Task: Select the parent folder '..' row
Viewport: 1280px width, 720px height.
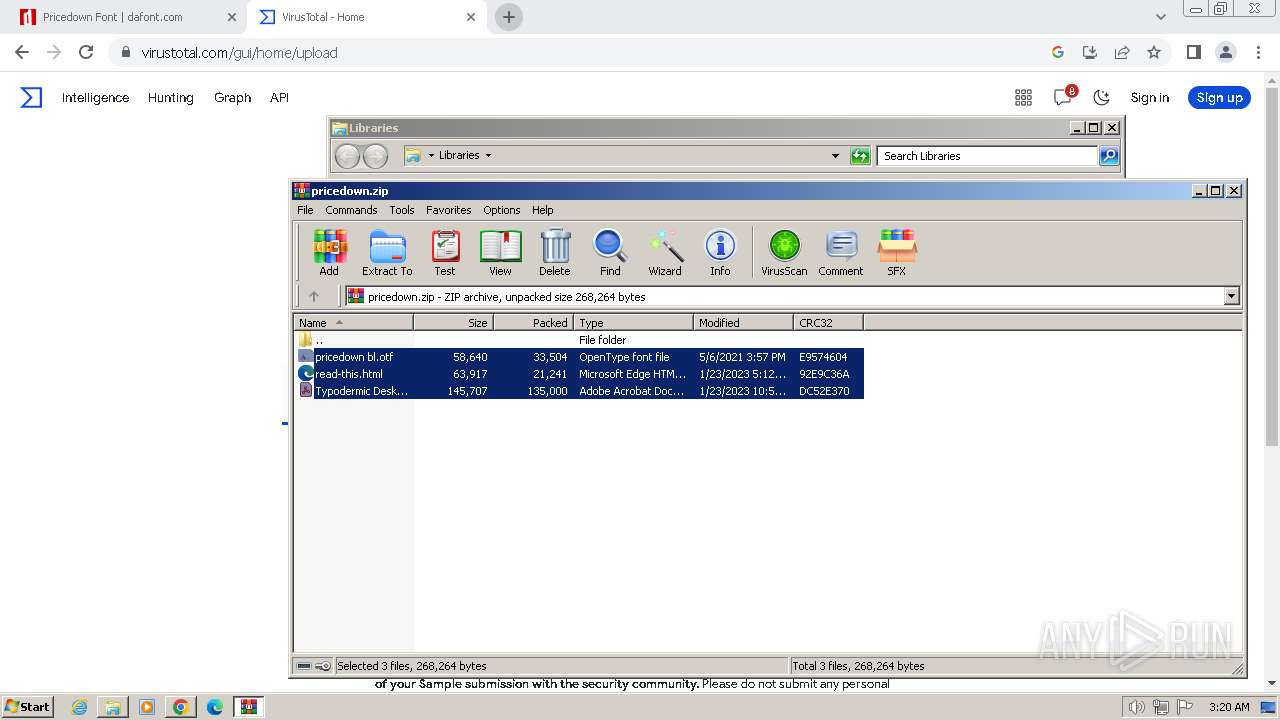Action: (x=580, y=339)
